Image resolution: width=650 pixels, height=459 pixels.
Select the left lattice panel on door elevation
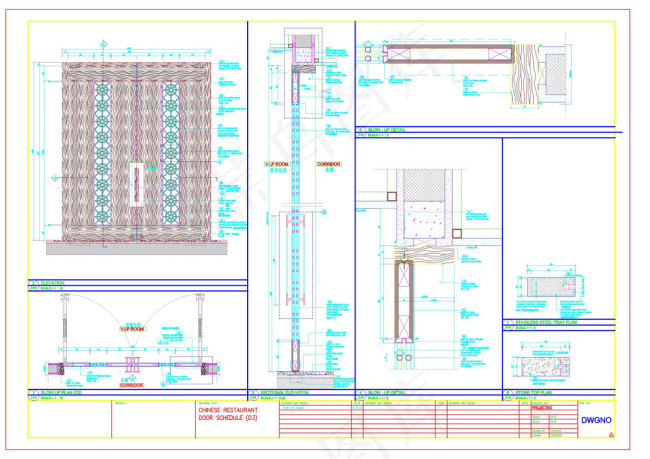pyautogui.click(x=102, y=153)
